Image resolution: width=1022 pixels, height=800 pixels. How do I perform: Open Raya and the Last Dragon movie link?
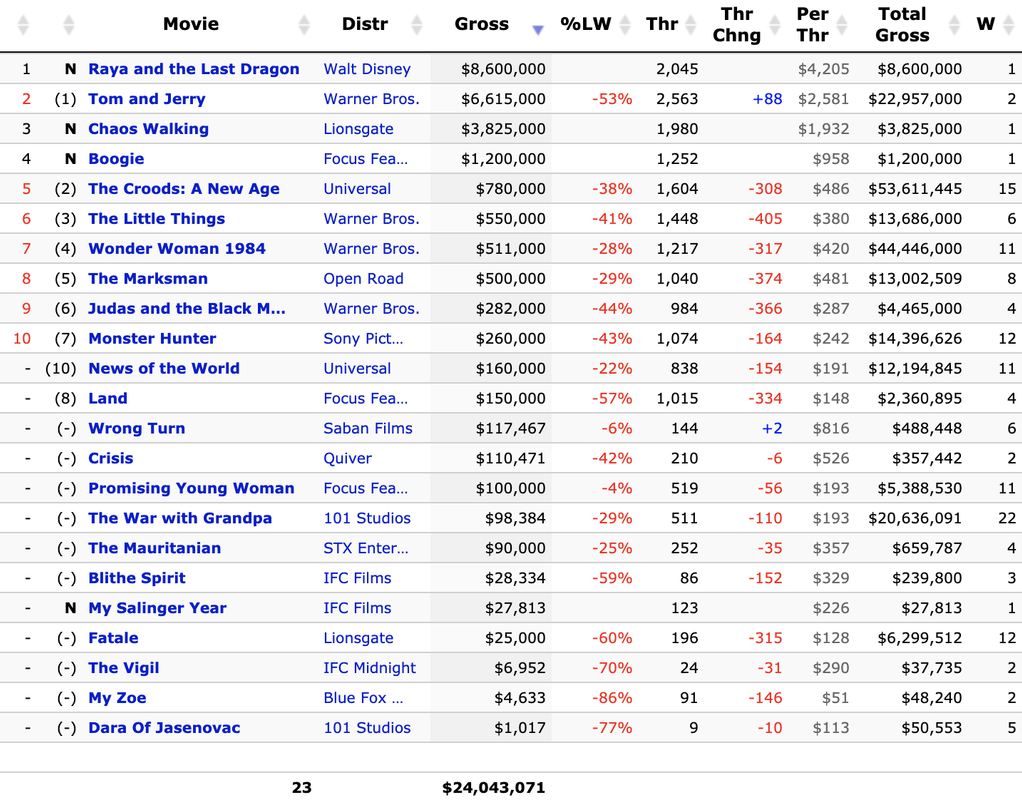194,69
